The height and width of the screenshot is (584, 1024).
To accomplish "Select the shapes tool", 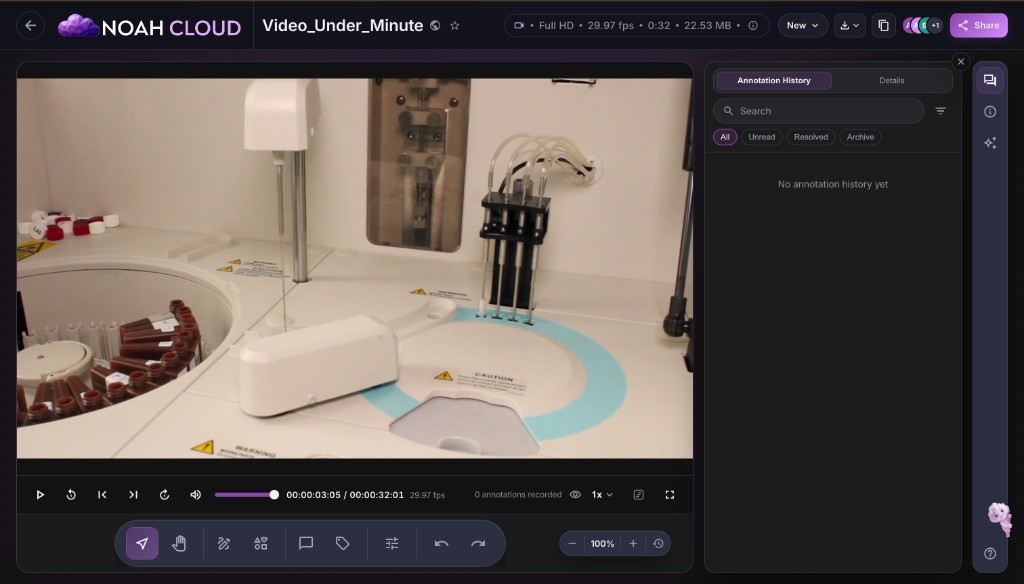I will pos(261,543).
